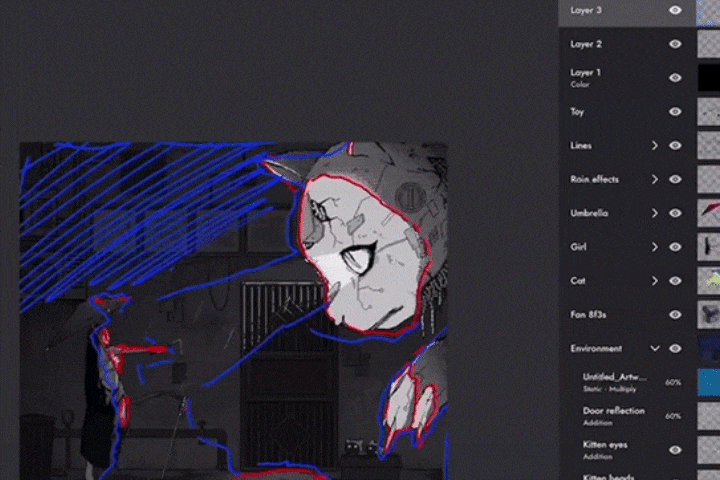Screen dimensions: 720x480
Task: Click the Girl group thumbnail
Action: [709, 247]
